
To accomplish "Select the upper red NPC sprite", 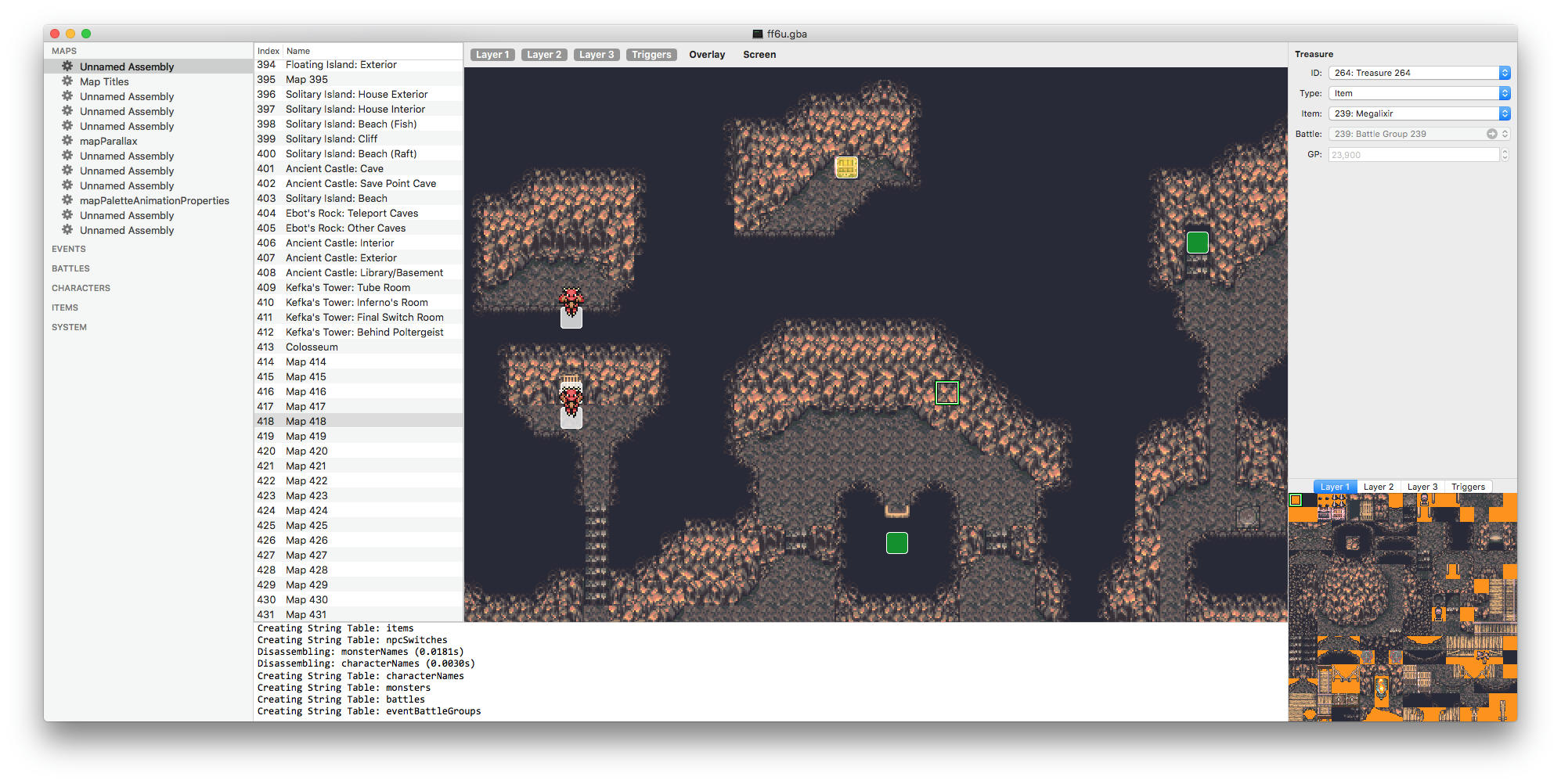I will (571, 300).
